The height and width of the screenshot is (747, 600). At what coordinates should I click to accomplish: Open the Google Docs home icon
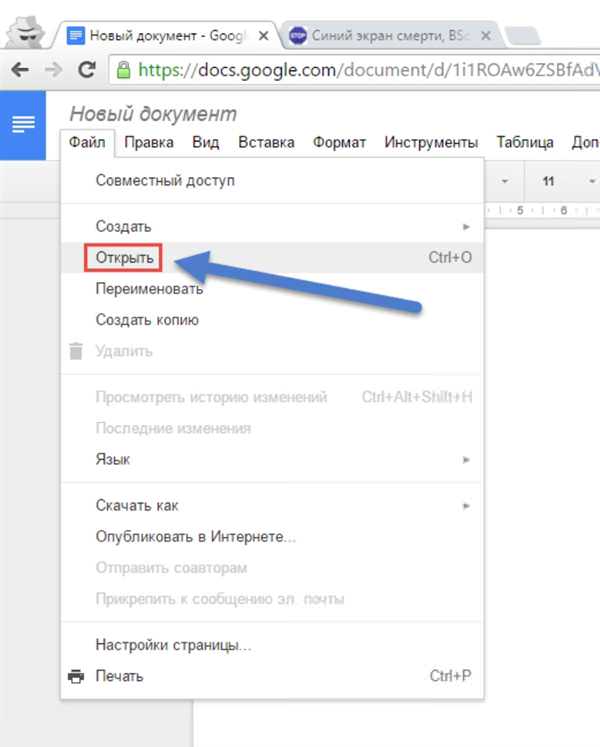tap(23, 125)
